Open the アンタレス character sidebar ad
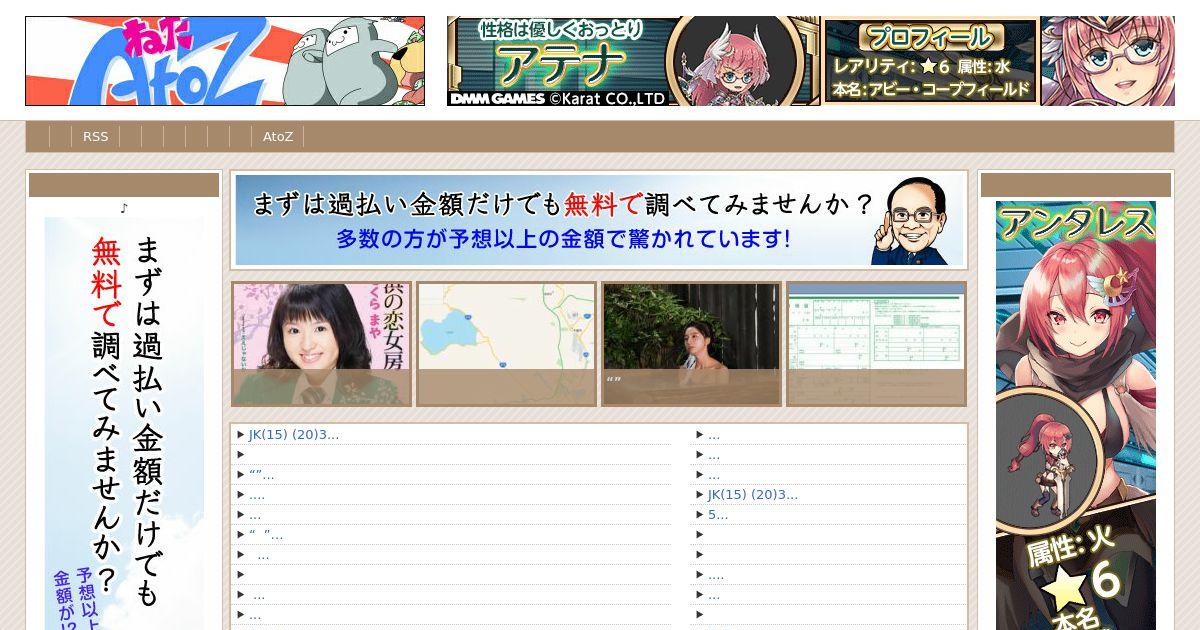The image size is (1200, 630). [1076, 415]
